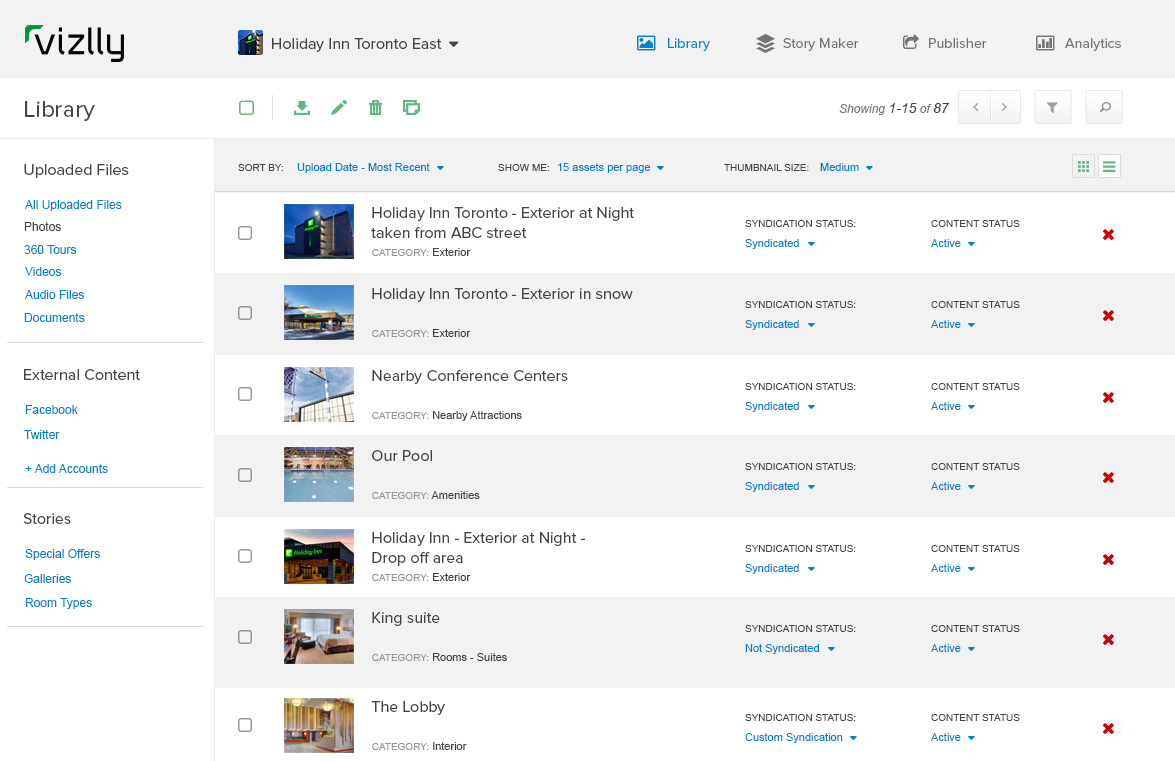Open Twitter external content
Screen dimensions: 1175x761
[x=41, y=434]
